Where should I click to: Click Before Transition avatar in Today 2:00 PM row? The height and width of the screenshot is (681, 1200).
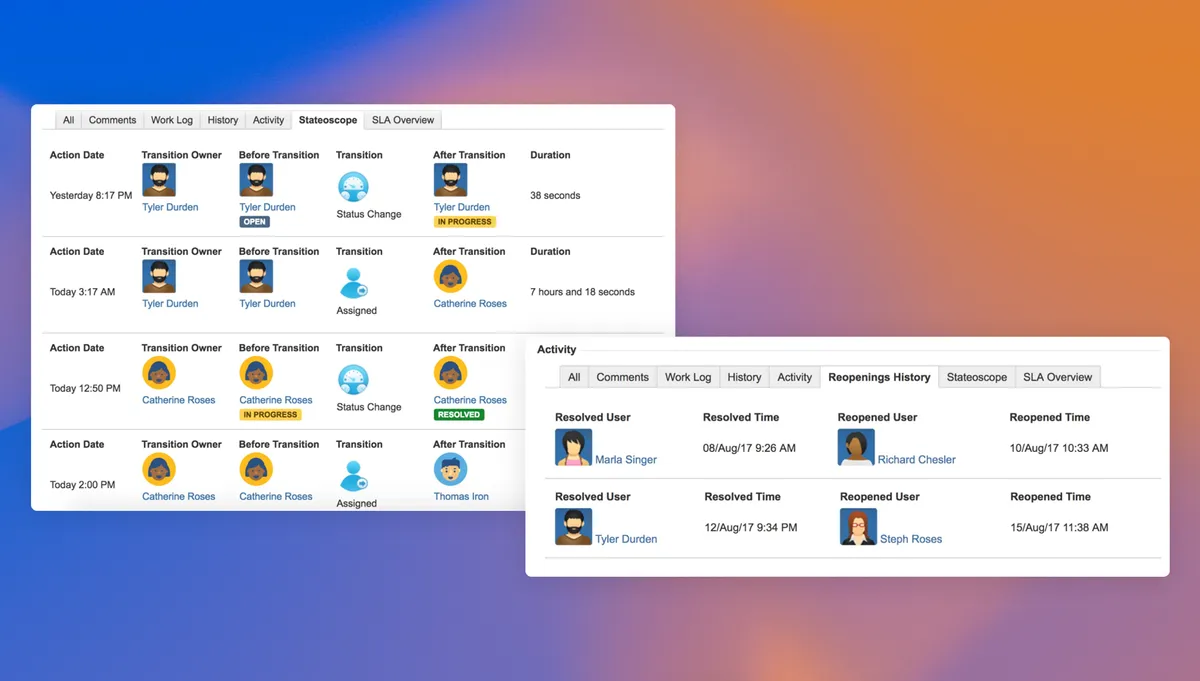coord(256,469)
